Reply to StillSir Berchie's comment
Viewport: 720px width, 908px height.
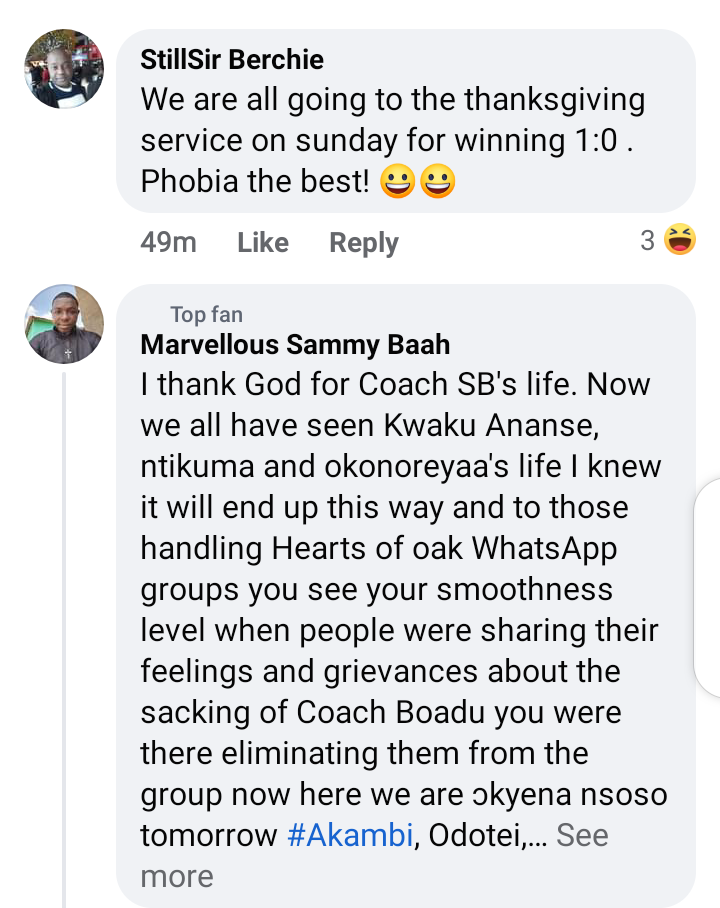point(364,243)
